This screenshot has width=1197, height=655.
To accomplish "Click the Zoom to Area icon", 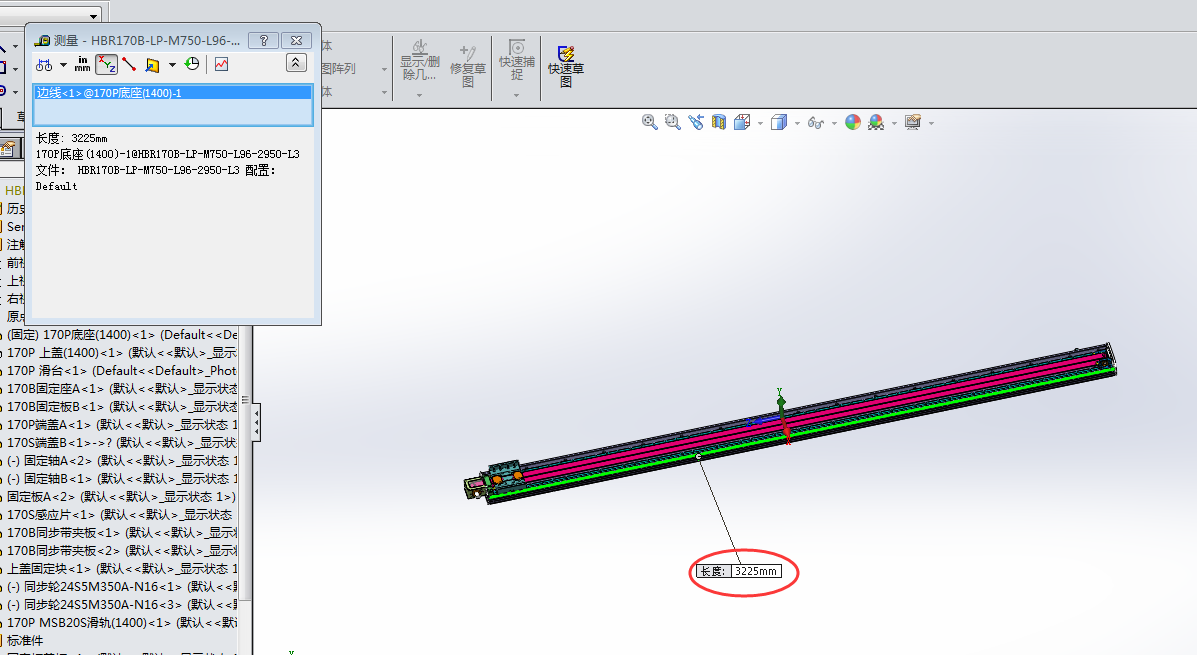I will (x=673, y=122).
